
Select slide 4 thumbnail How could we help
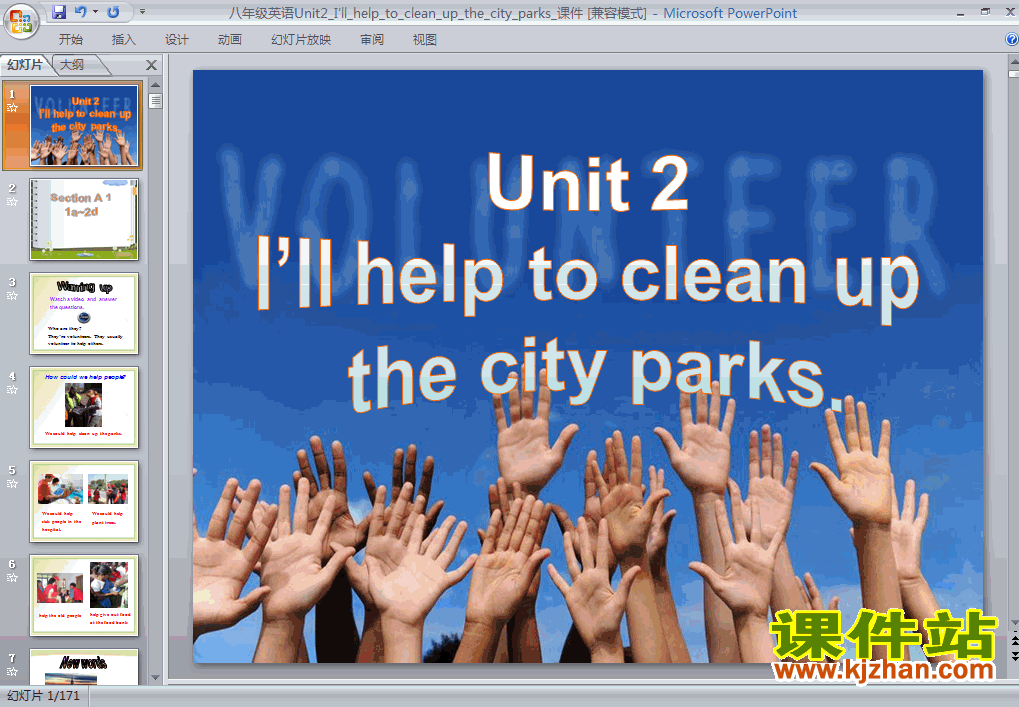point(84,407)
